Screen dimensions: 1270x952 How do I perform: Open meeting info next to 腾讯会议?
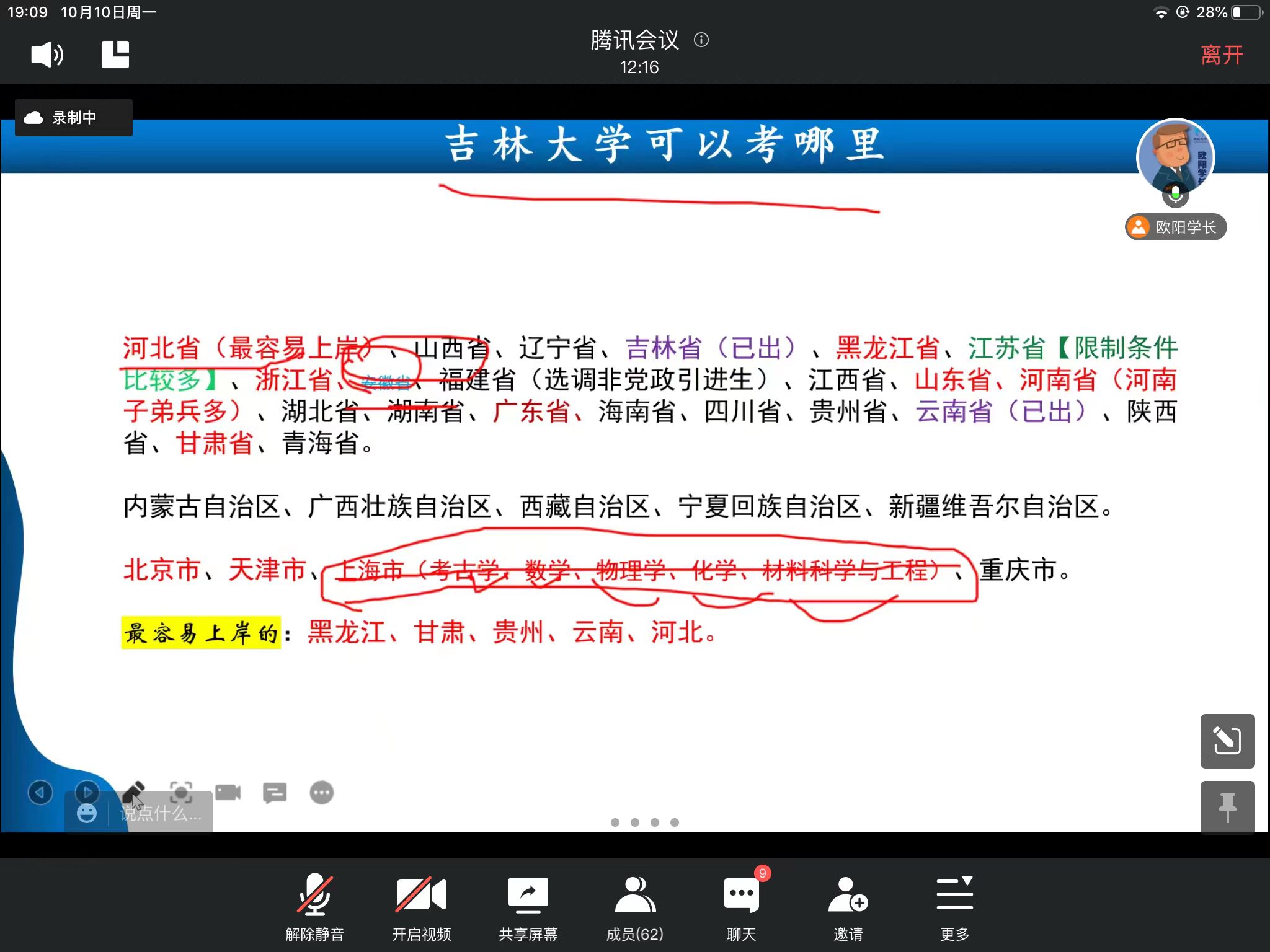pyautogui.click(x=701, y=40)
